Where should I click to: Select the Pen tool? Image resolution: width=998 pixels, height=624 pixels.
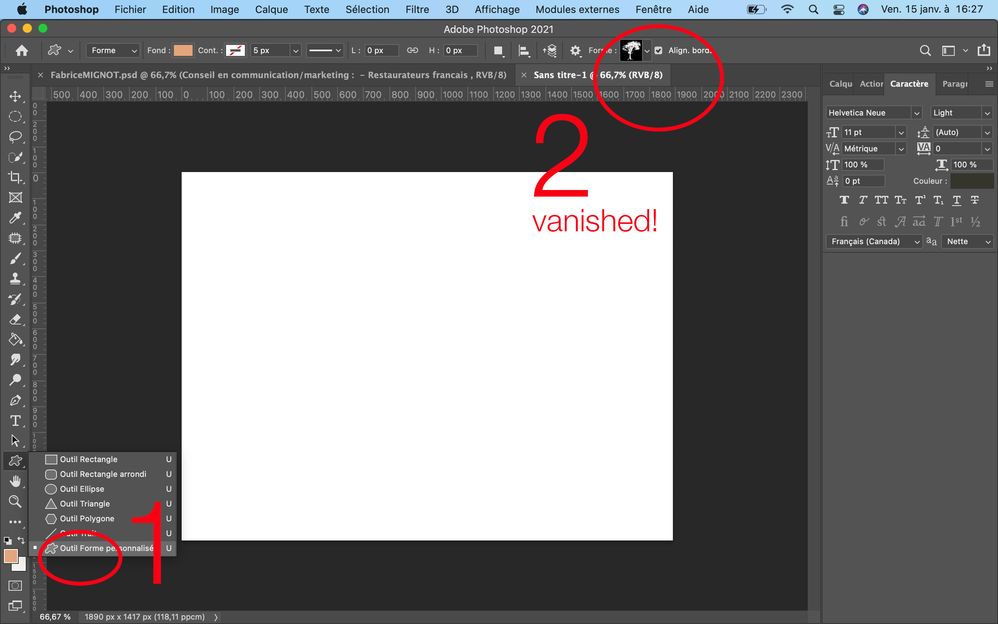tap(15, 401)
